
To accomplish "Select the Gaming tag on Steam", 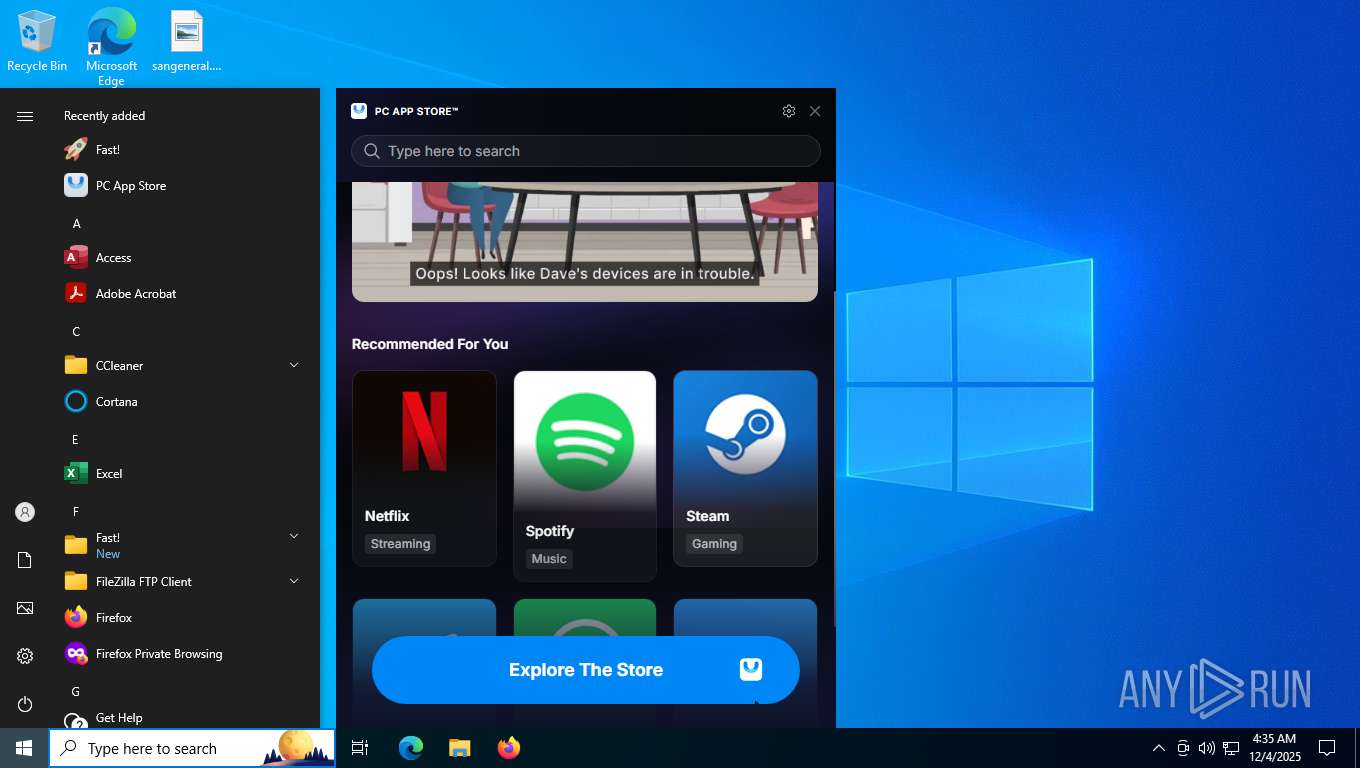I will [x=714, y=544].
